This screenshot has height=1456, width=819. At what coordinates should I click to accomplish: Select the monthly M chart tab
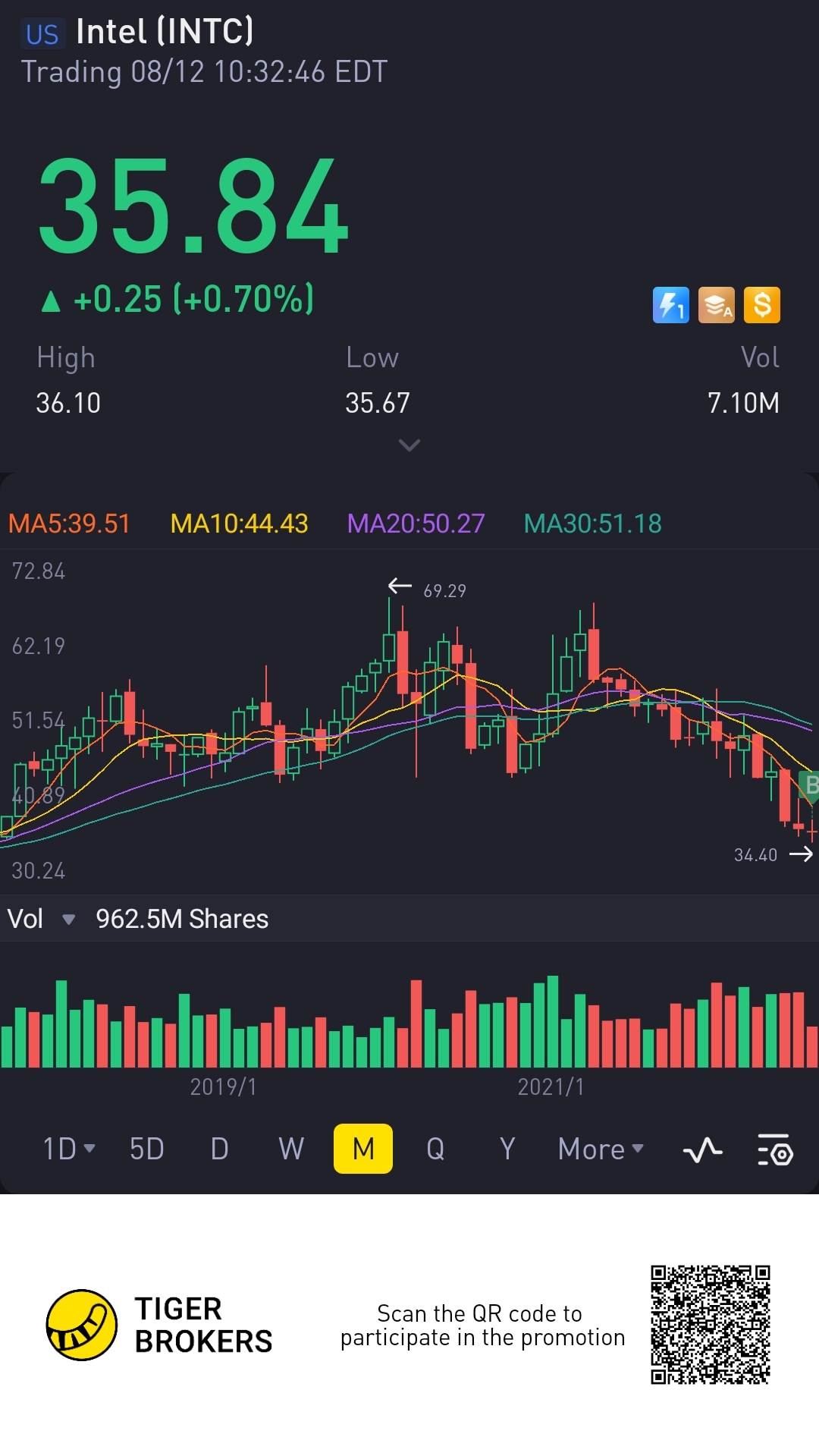click(363, 1149)
